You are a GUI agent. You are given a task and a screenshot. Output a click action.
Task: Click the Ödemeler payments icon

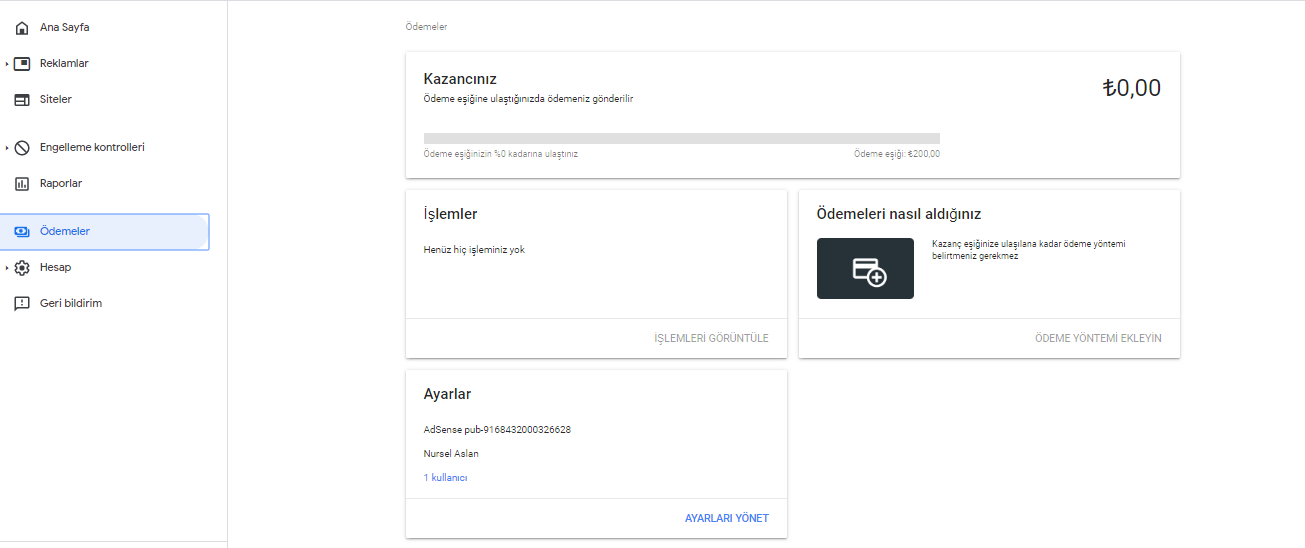pyautogui.click(x=22, y=232)
